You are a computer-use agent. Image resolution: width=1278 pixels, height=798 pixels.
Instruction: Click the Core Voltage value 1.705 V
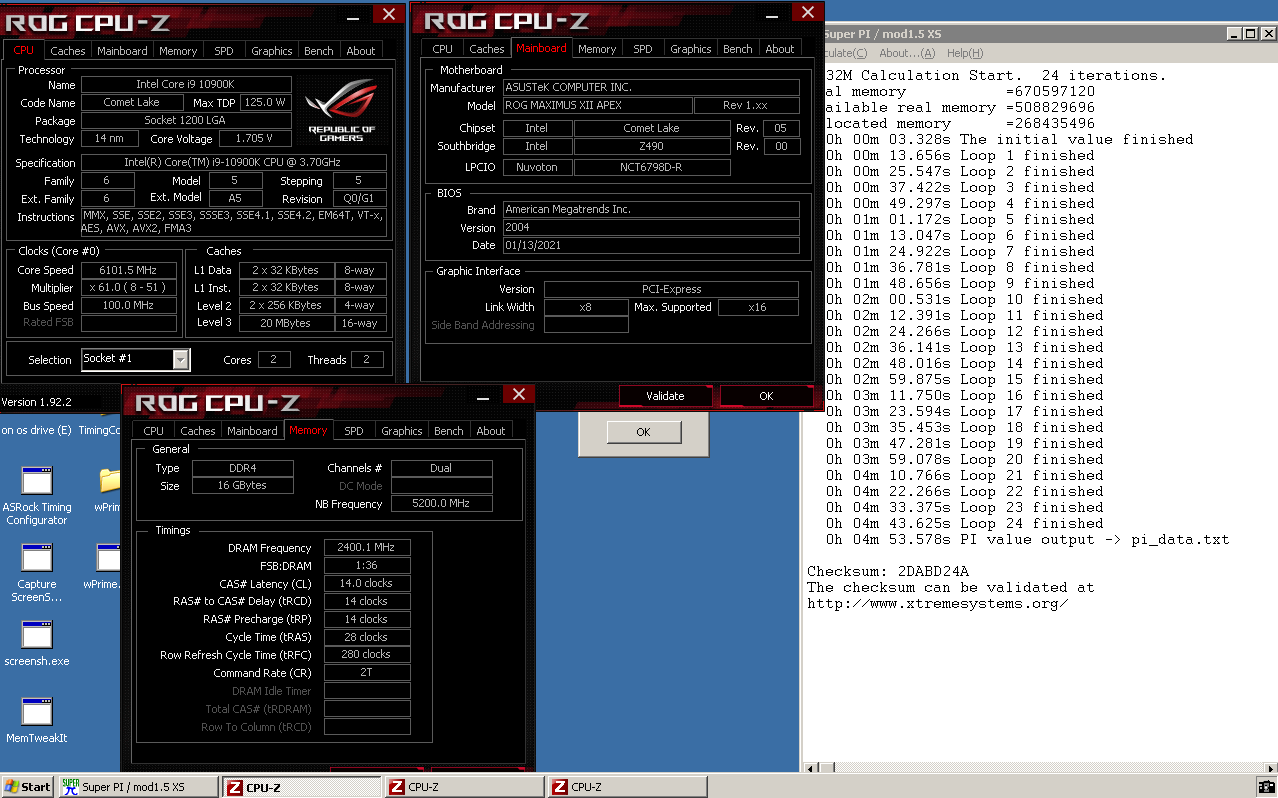pyautogui.click(x=254, y=139)
